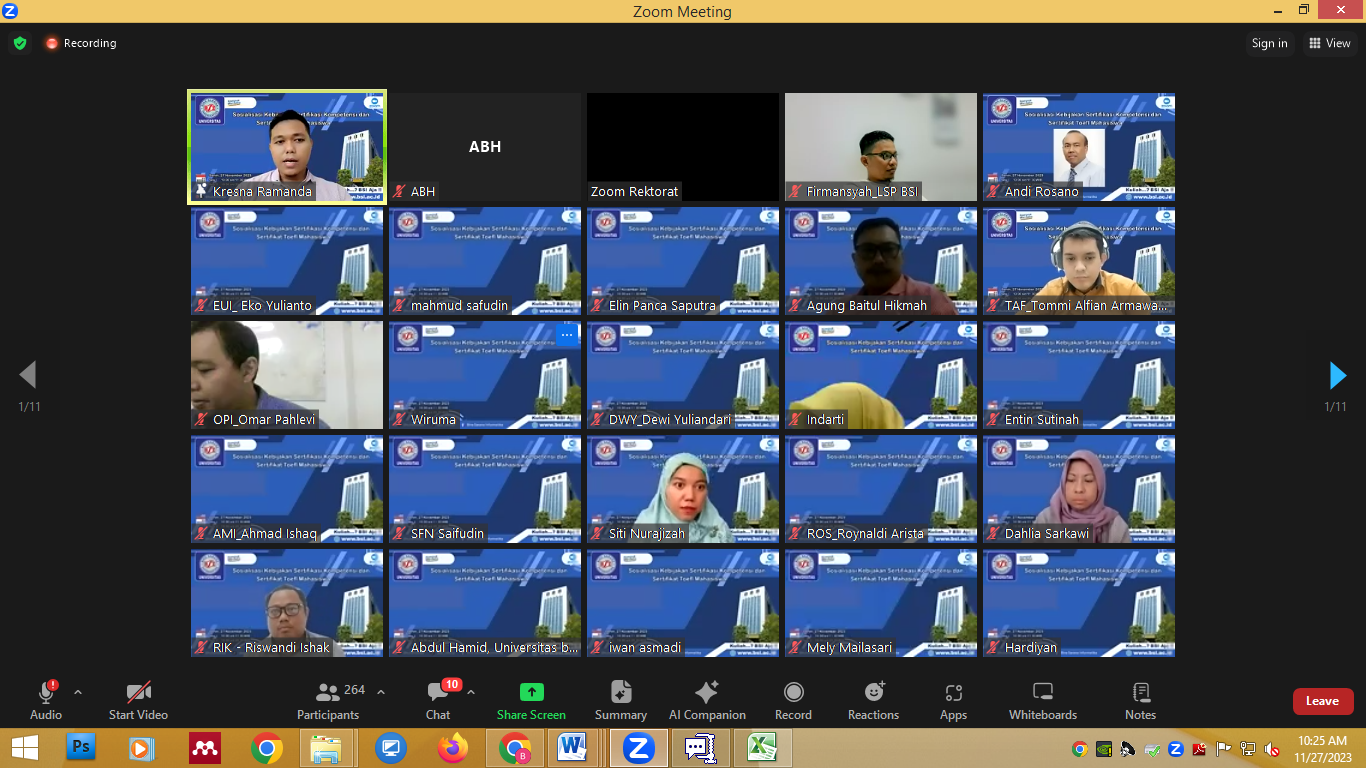Open the View layout menu
This screenshot has width=1366, height=768.
tap(1329, 43)
